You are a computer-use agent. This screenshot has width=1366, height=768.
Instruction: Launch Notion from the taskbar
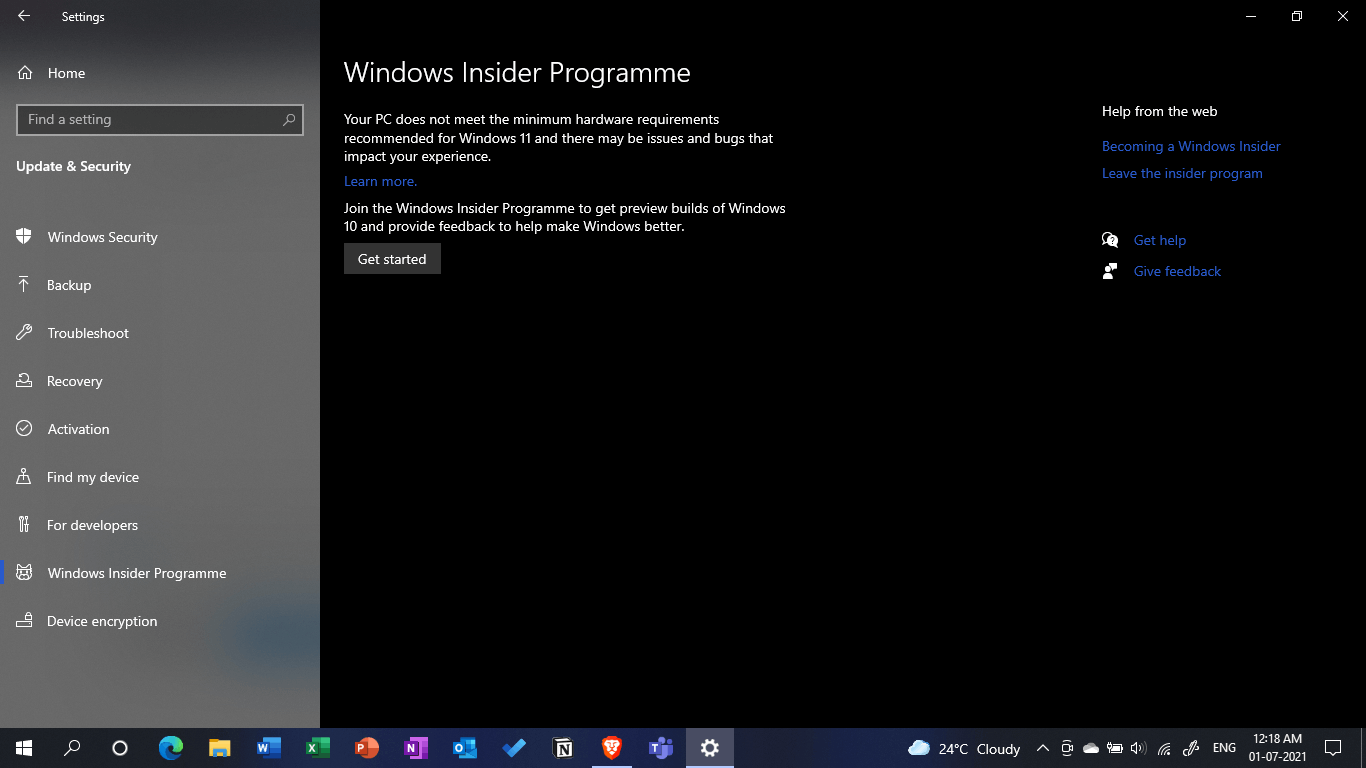tap(563, 748)
